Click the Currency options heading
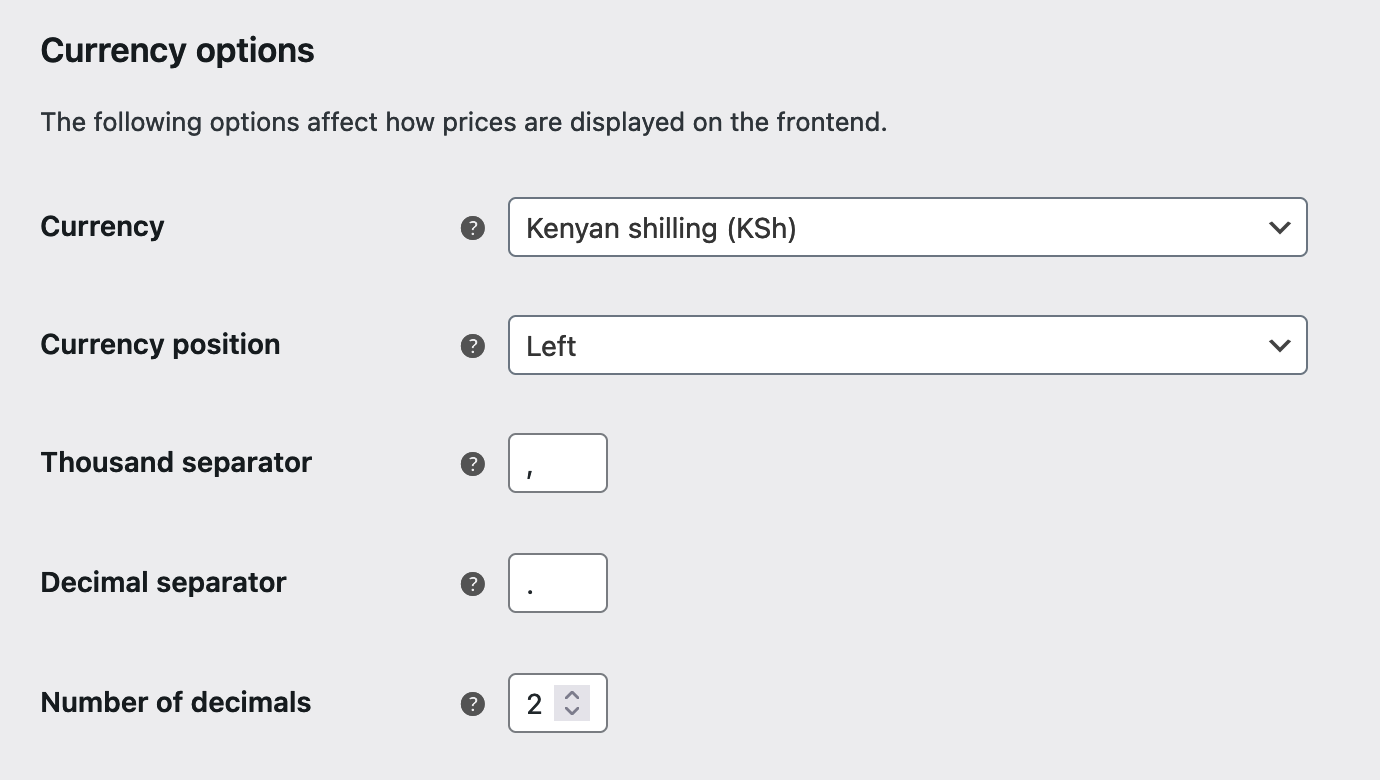This screenshot has width=1380, height=780. (x=177, y=49)
